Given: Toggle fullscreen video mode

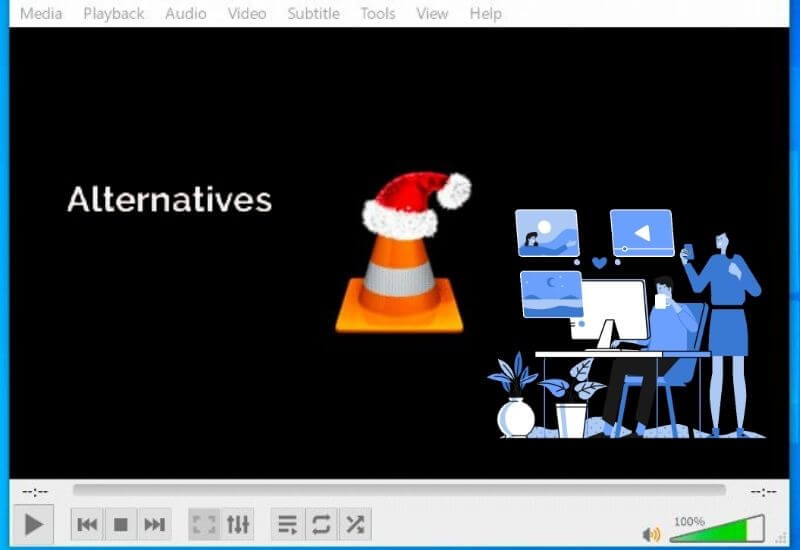Looking at the screenshot, I should (x=204, y=524).
